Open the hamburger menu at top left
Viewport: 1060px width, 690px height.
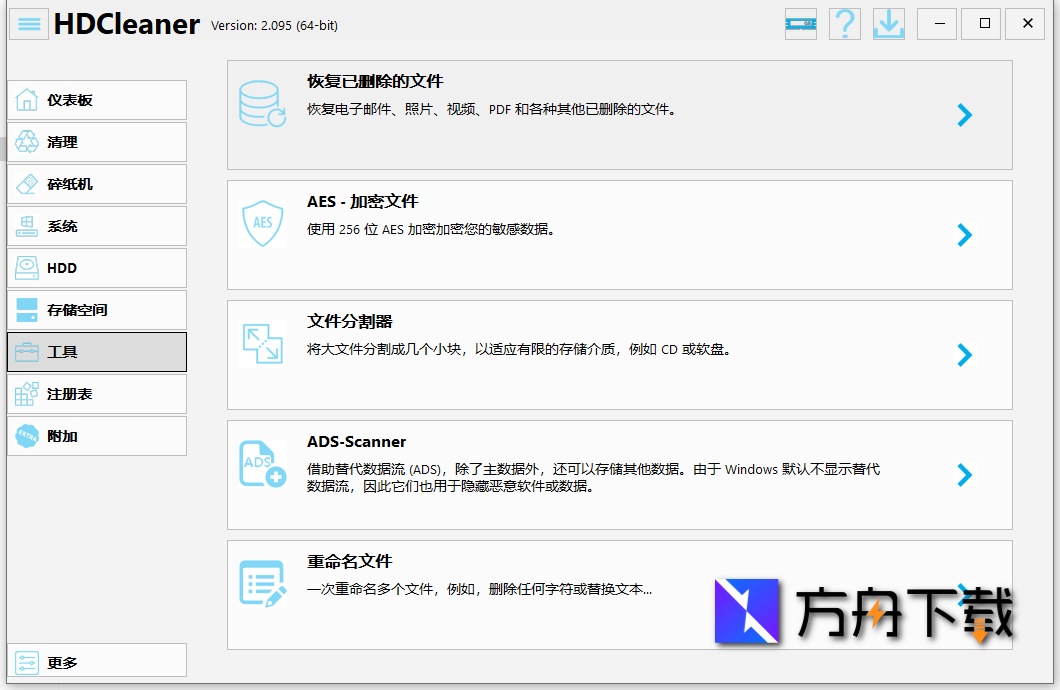pos(29,23)
